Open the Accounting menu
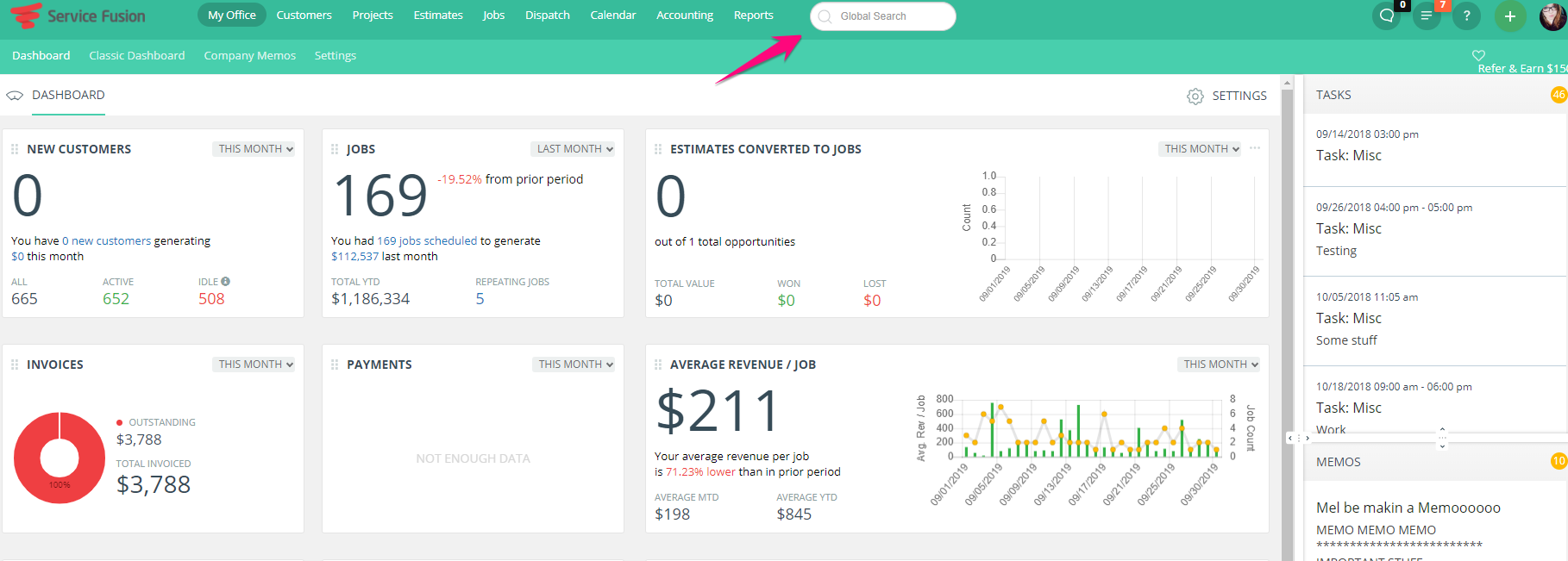 [x=685, y=16]
